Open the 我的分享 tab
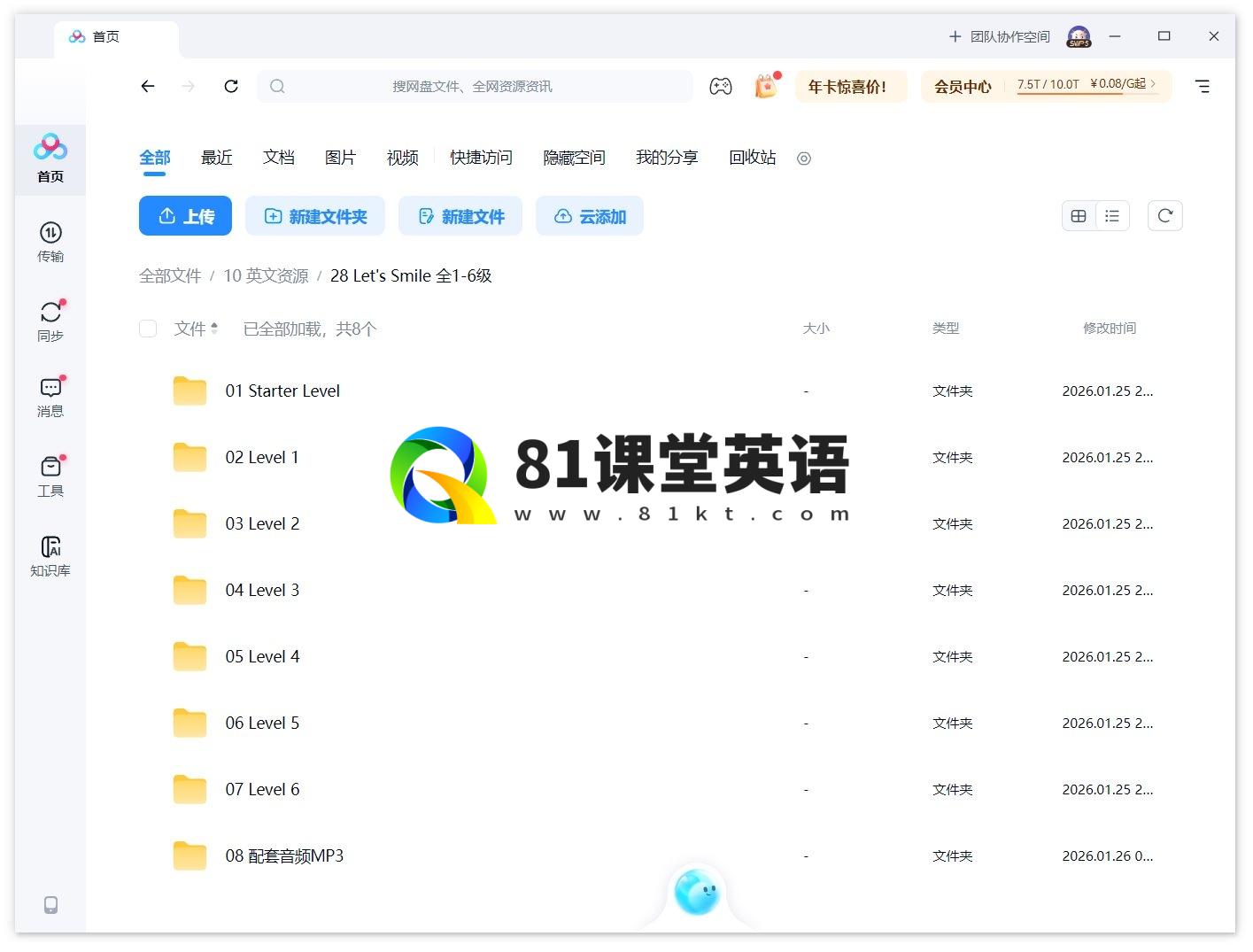Viewport: 1253px width, 952px height. (667, 158)
